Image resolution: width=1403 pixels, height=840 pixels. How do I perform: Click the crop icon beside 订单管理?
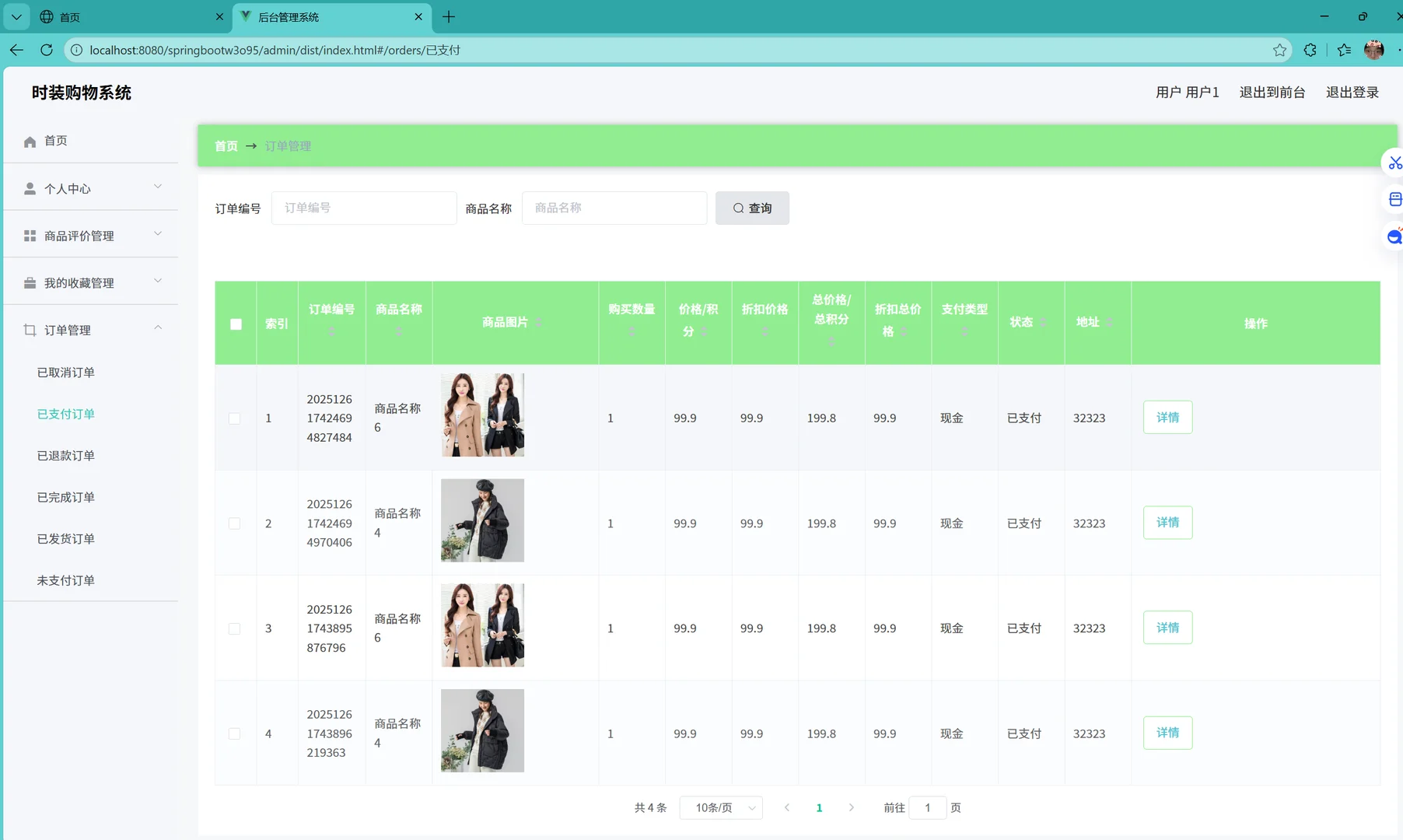click(x=30, y=330)
